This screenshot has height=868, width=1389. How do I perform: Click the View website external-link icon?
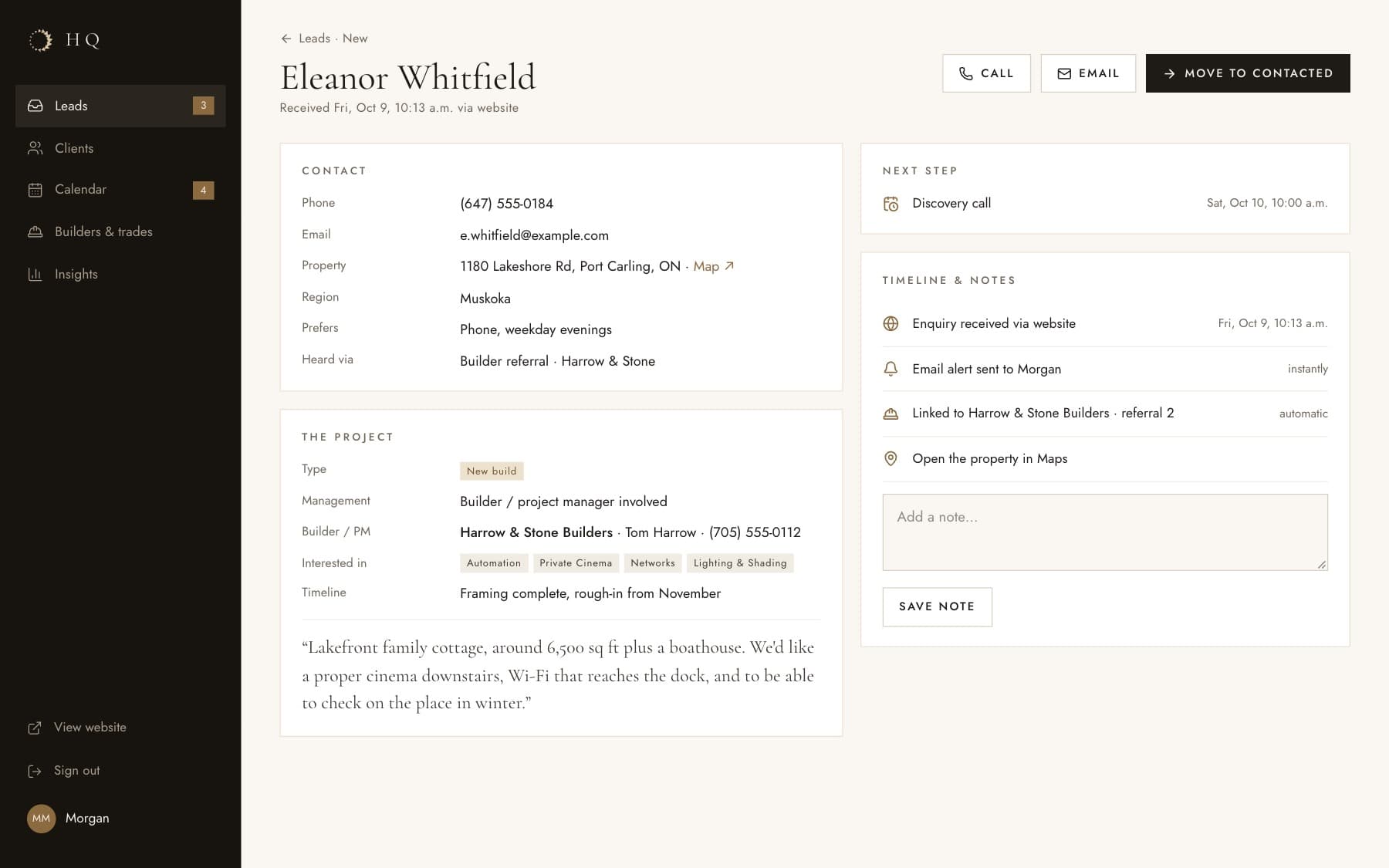point(35,728)
